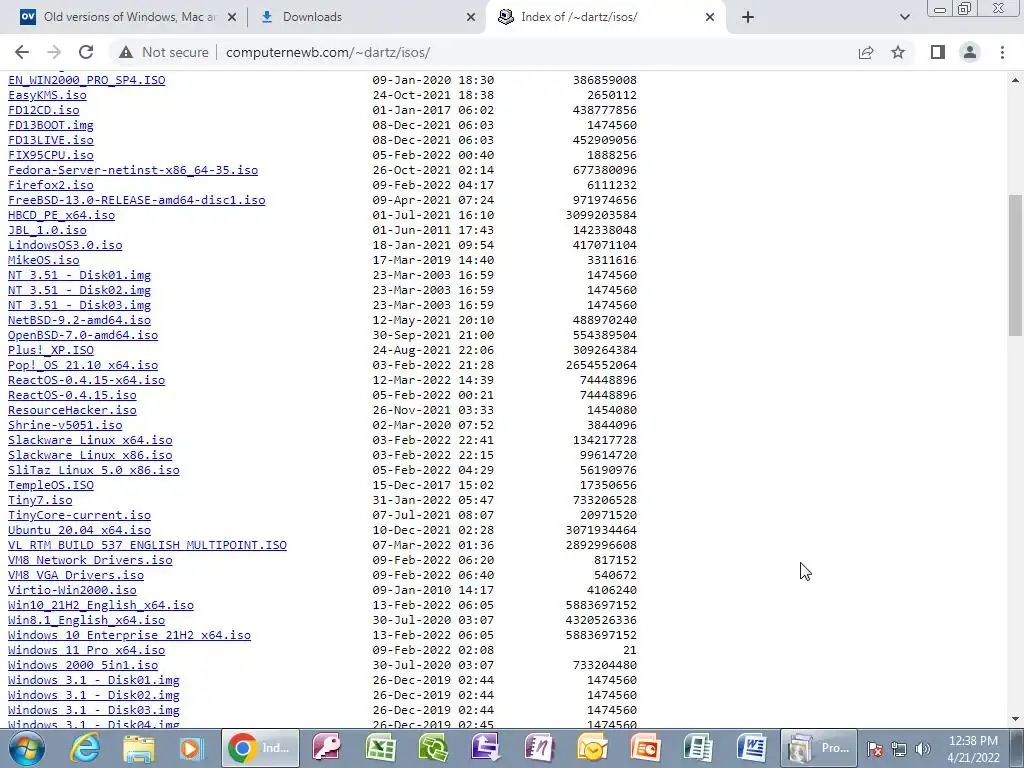Open Microsoft PowerPoint from taskbar
Screen dimensions: 1024x768
644,748
